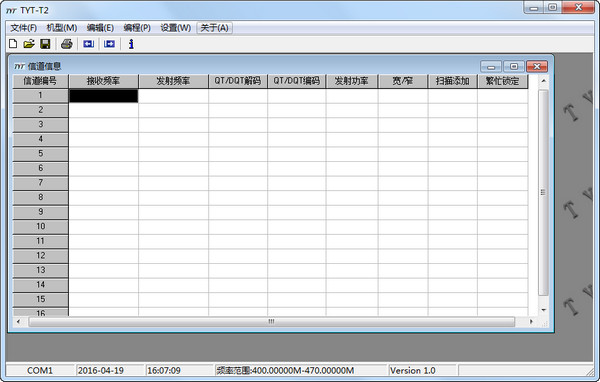Click horizontal scrollbar left arrow

click(18, 322)
